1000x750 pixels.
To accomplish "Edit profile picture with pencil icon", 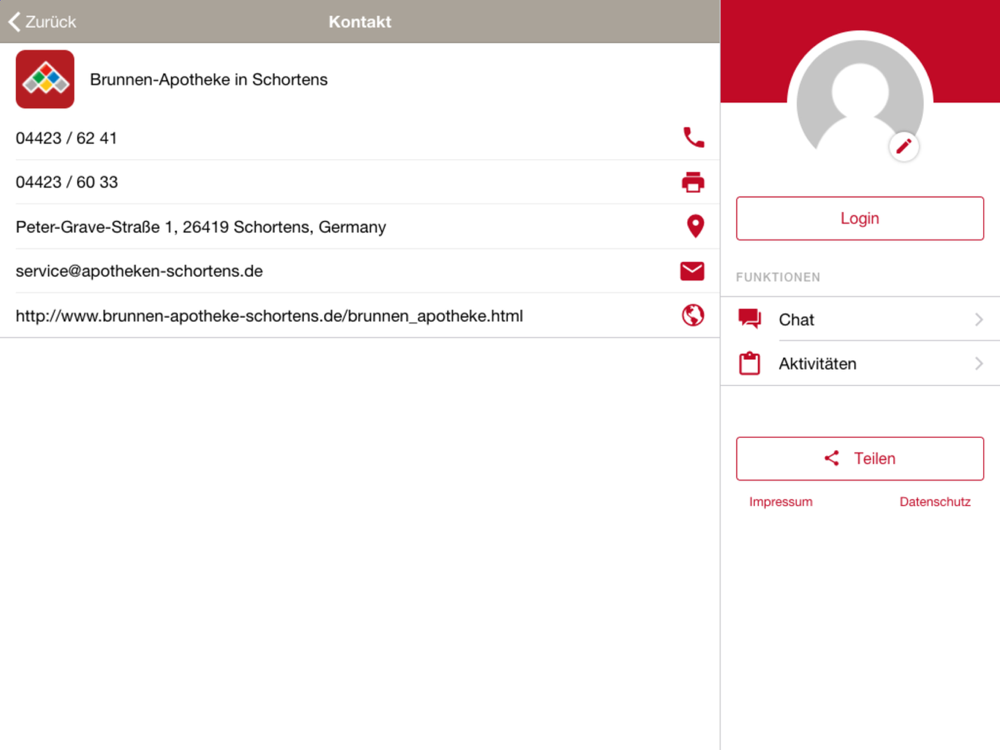I will [904, 147].
